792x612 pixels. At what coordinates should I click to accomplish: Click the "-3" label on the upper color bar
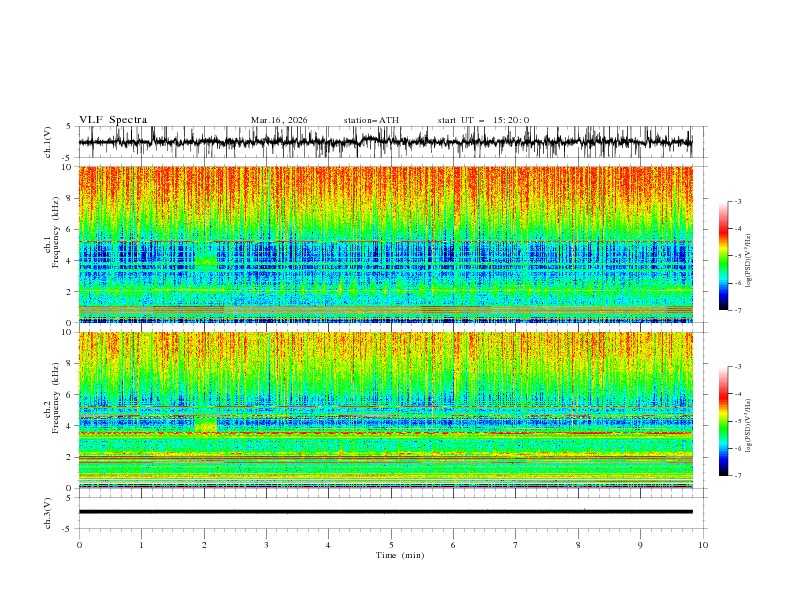pyautogui.click(x=737, y=201)
